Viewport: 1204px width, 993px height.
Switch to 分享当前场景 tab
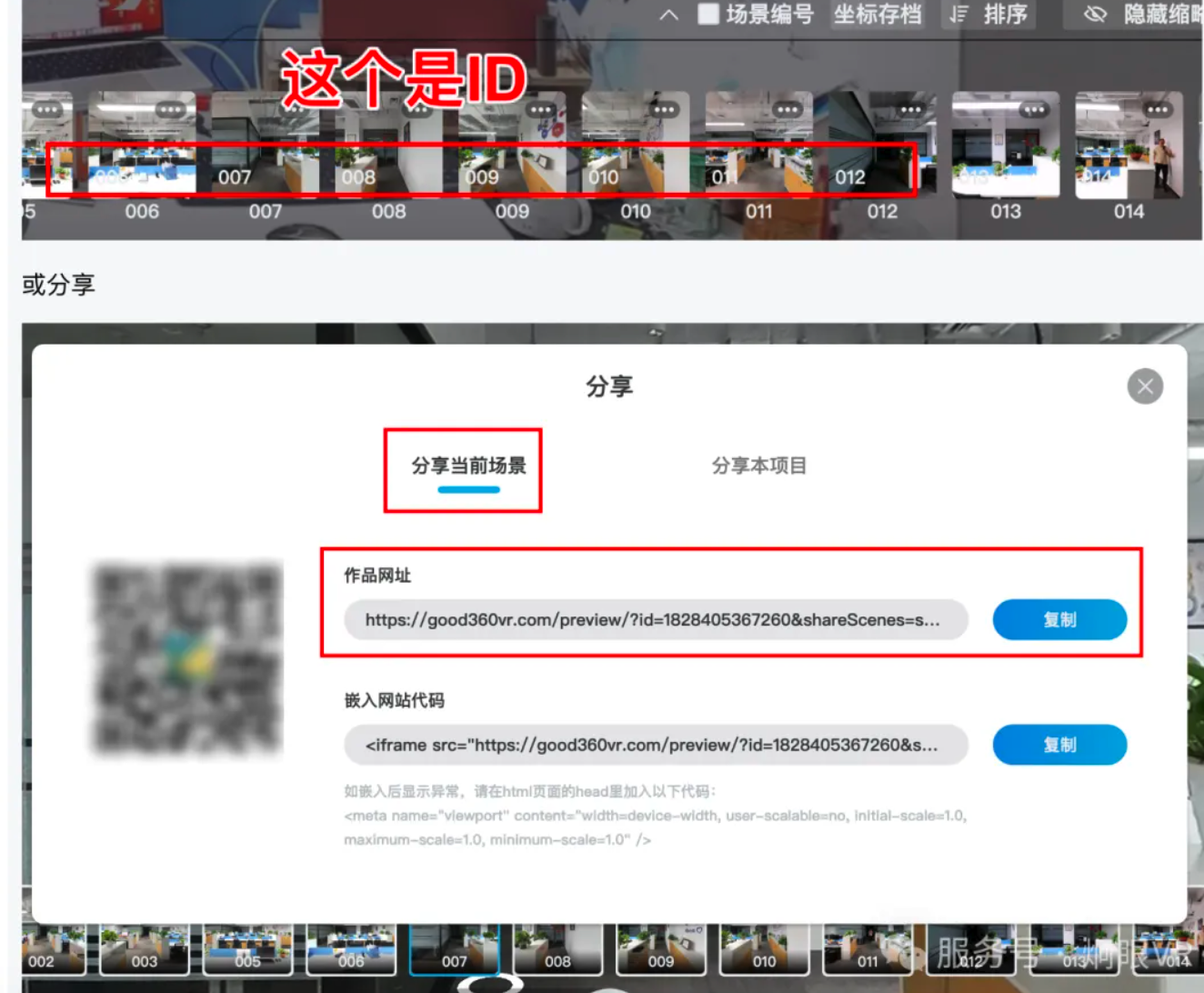click(x=468, y=466)
